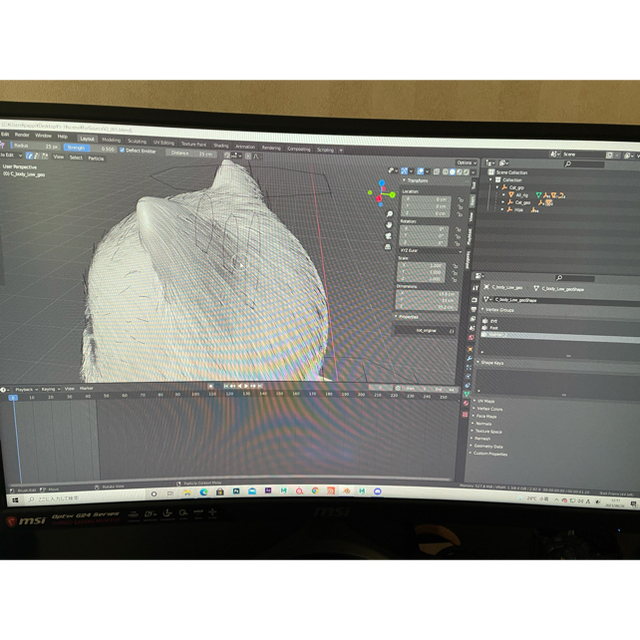640x640 pixels.
Task: Open Microsoft Edge from the taskbar
Action: click(x=203, y=492)
